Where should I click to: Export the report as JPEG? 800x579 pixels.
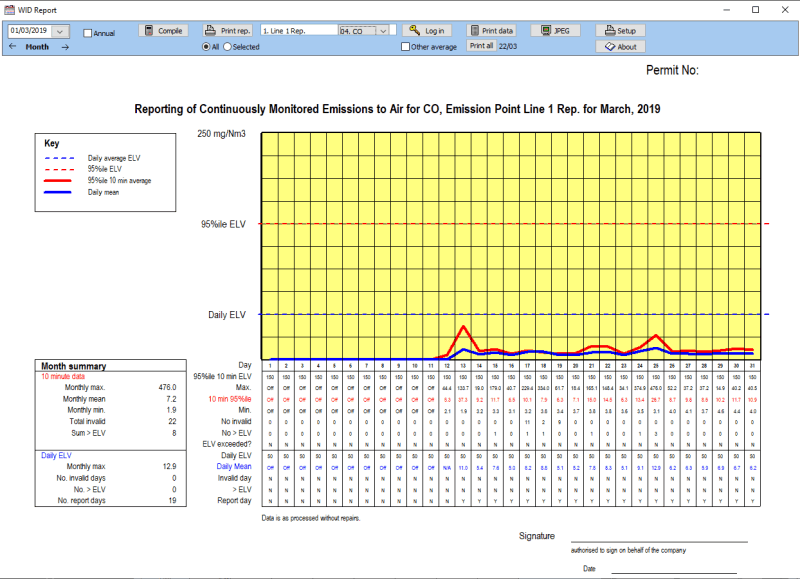pos(555,31)
